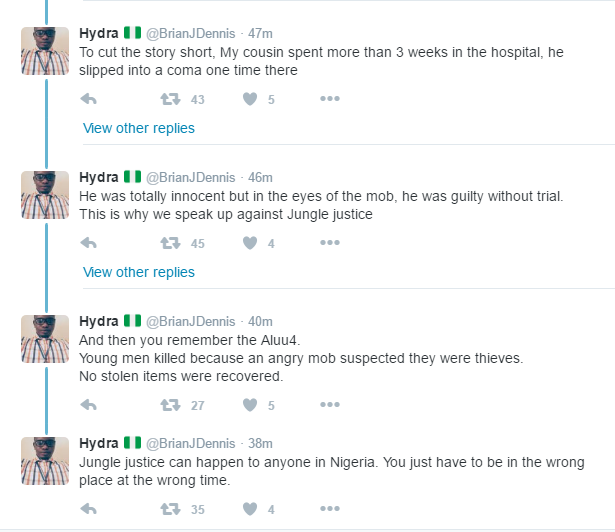Reply to the 47m hospital coma tweet
Image resolution: width=615 pixels, height=532 pixels.
pyautogui.click(x=89, y=99)
